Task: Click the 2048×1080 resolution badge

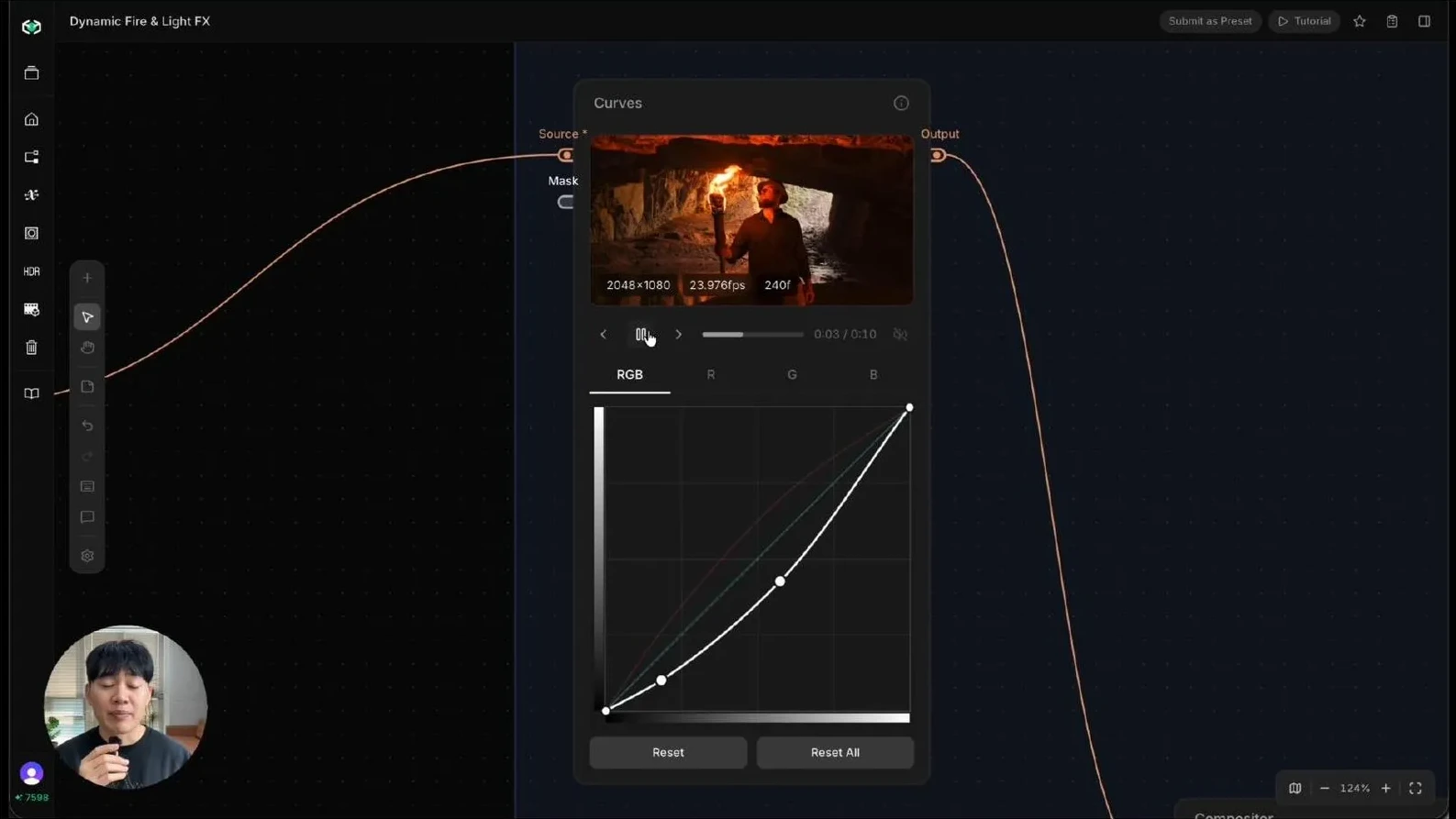Action: (x=639, y=285)
